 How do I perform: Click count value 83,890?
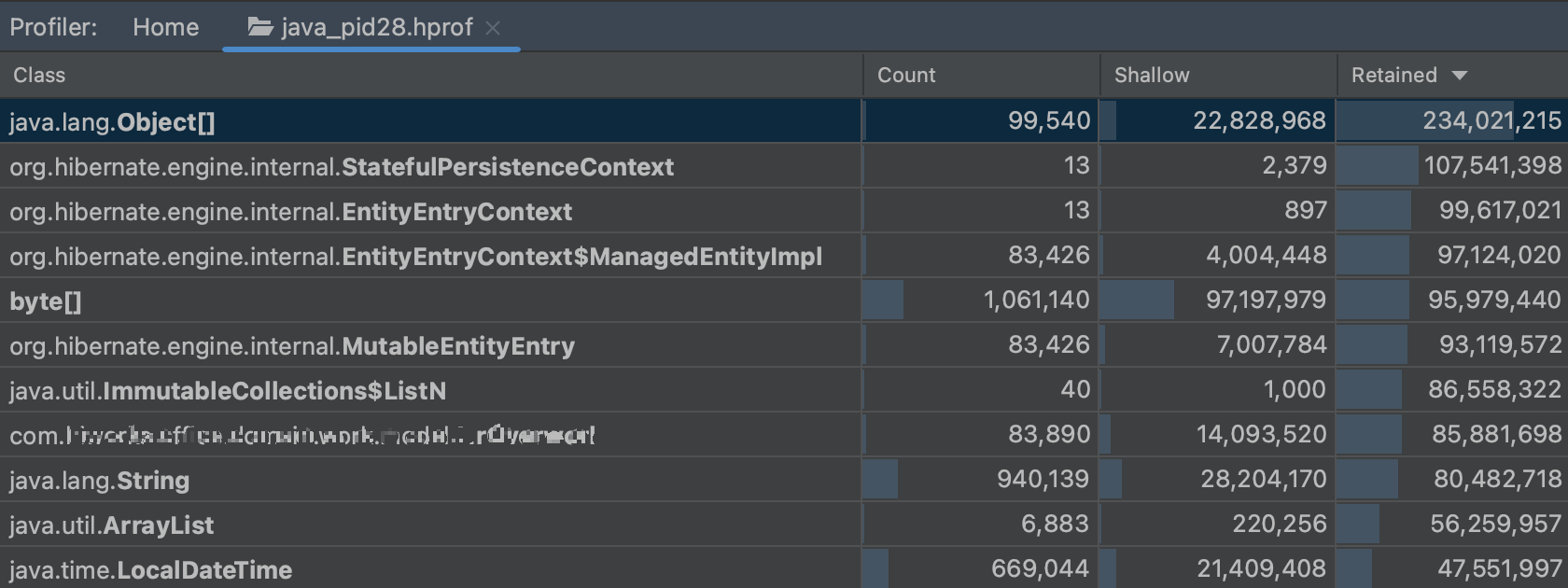pyautogui.click(x=1049, y=434)
